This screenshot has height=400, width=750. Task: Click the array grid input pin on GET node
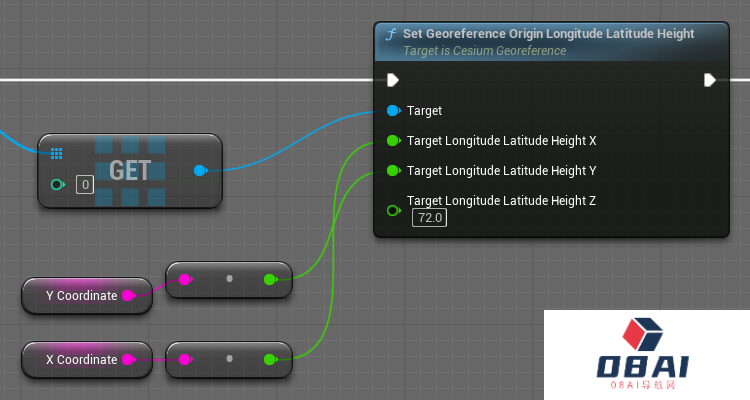[57, 153]
